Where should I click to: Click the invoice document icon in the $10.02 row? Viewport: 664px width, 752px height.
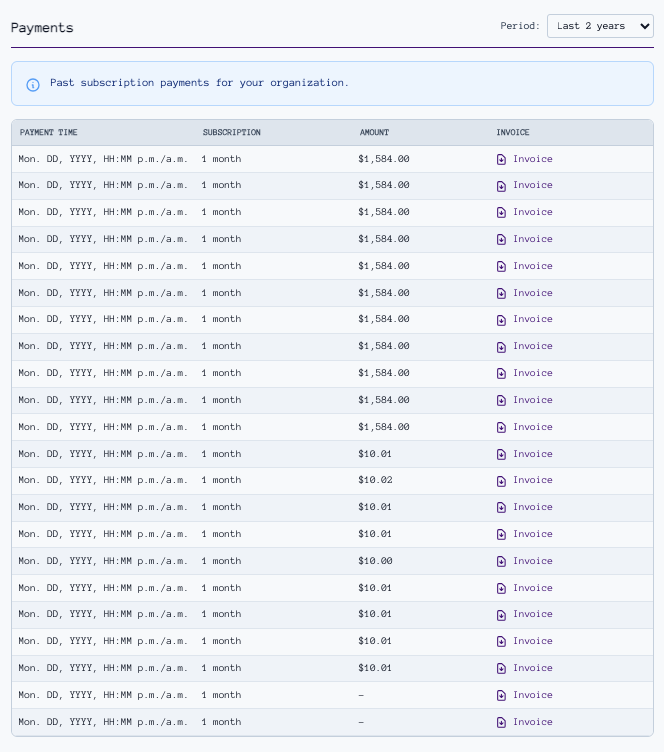501,481
